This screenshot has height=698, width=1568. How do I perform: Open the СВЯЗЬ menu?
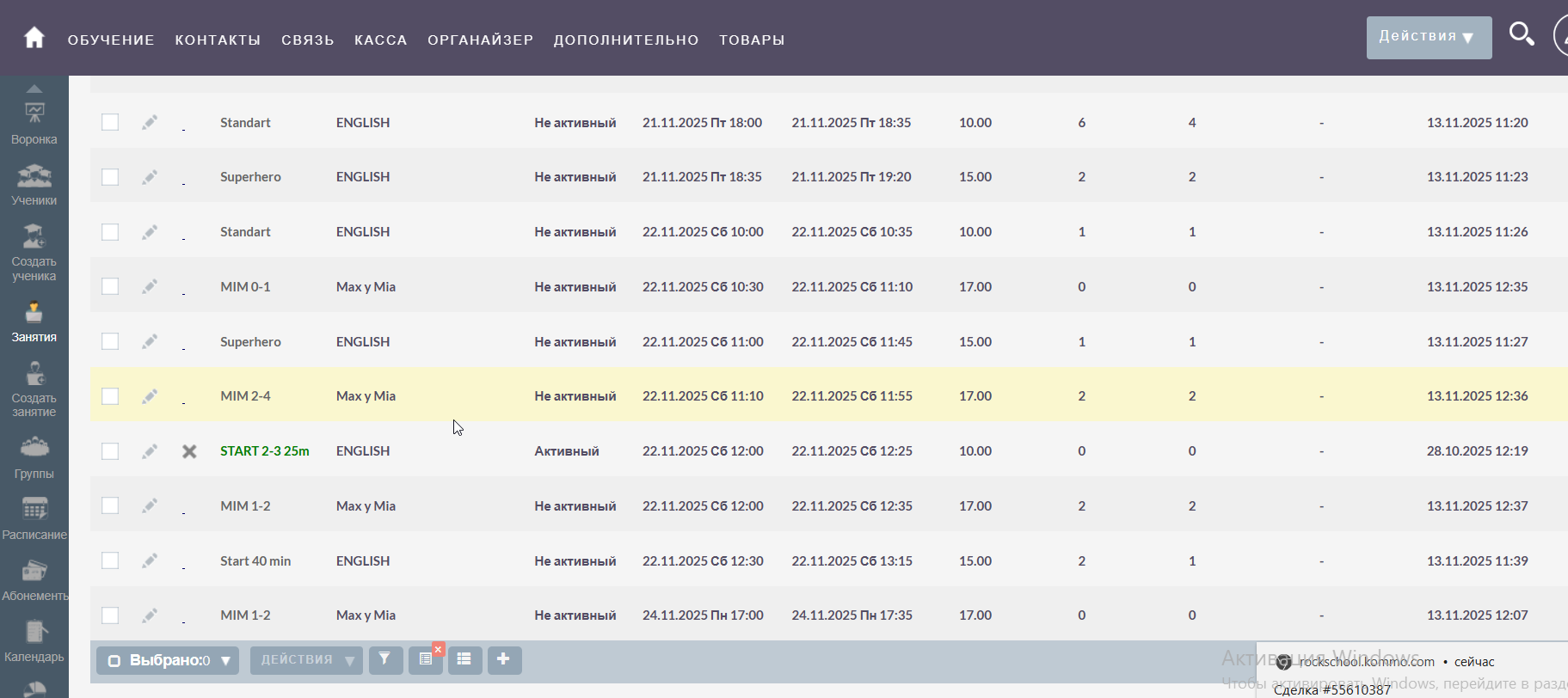[x=308, y=40]
